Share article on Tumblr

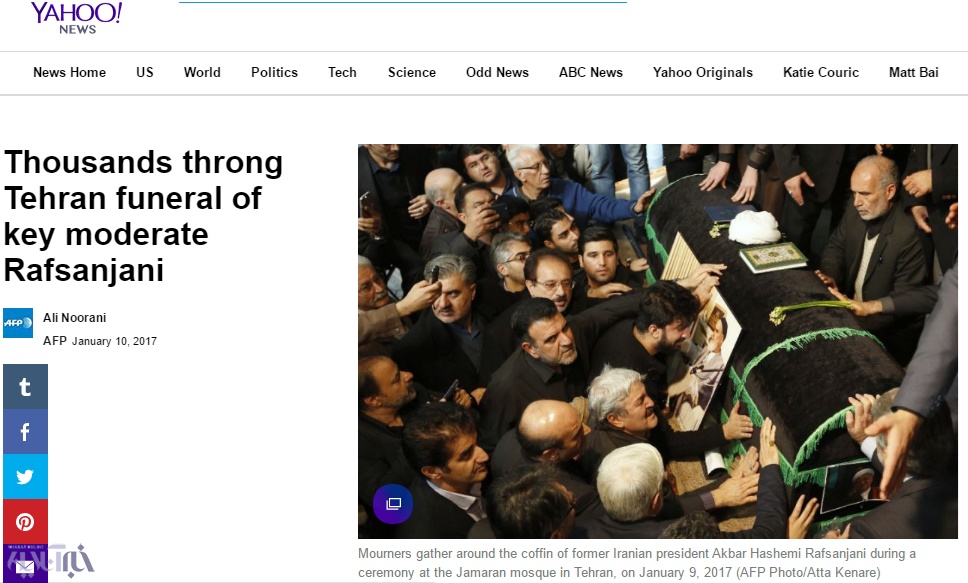[x=25, y=387]
